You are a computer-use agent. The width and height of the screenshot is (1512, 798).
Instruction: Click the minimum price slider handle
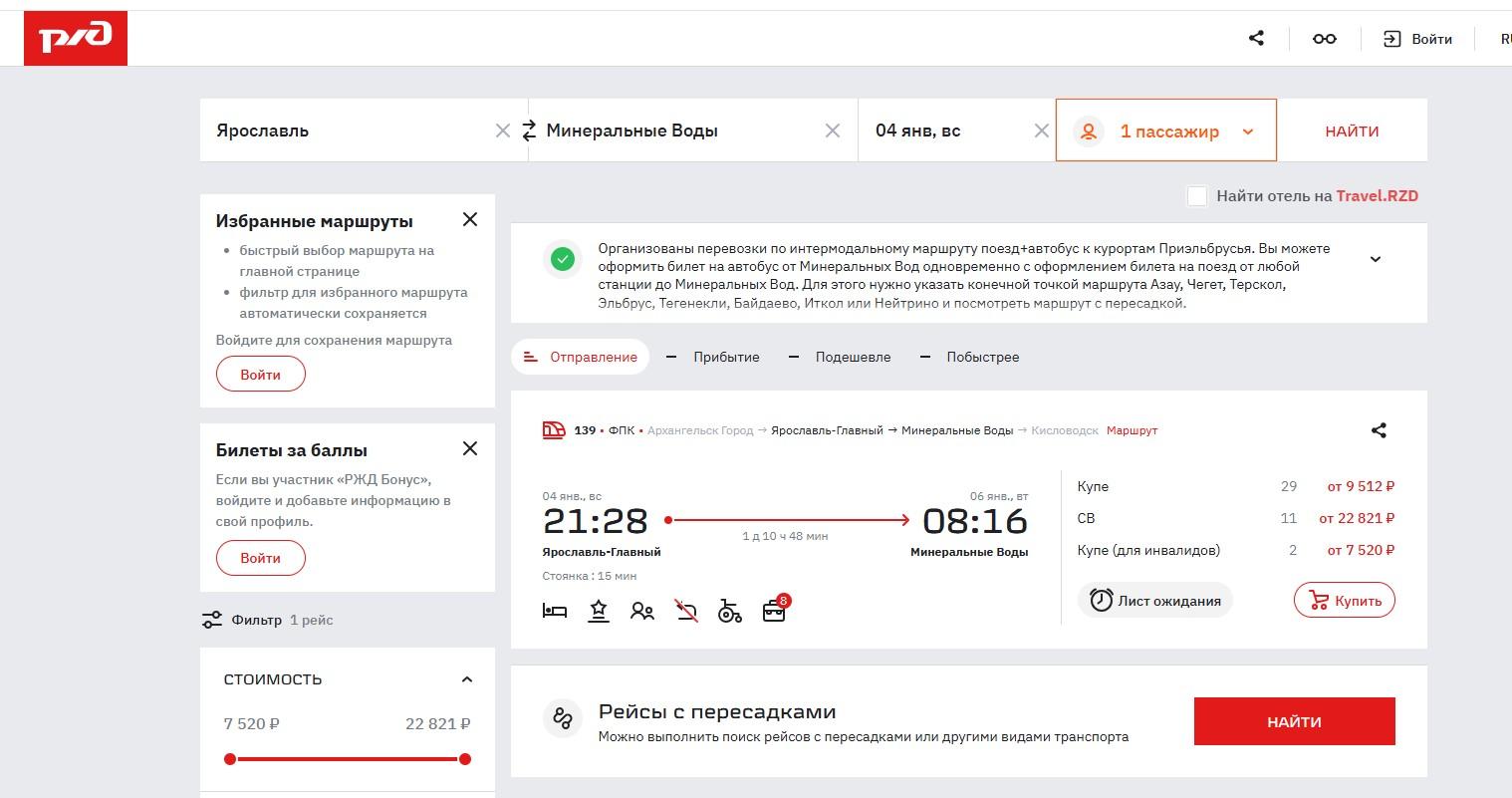[x=230, y=759]
